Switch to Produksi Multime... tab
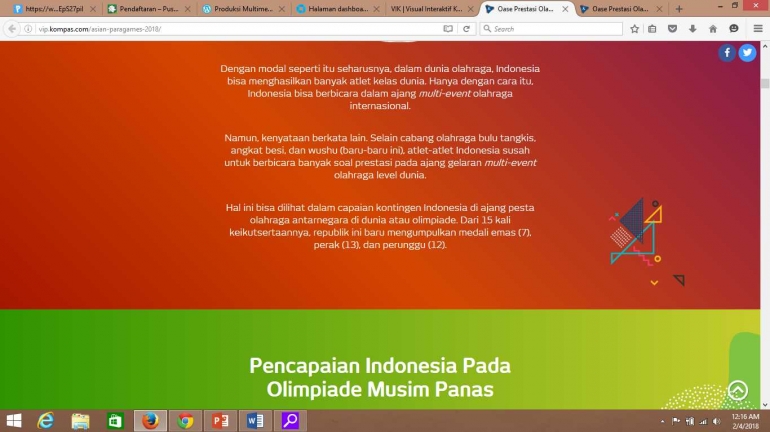The width and height of the screenshot is (770, 432). [243, 9]
